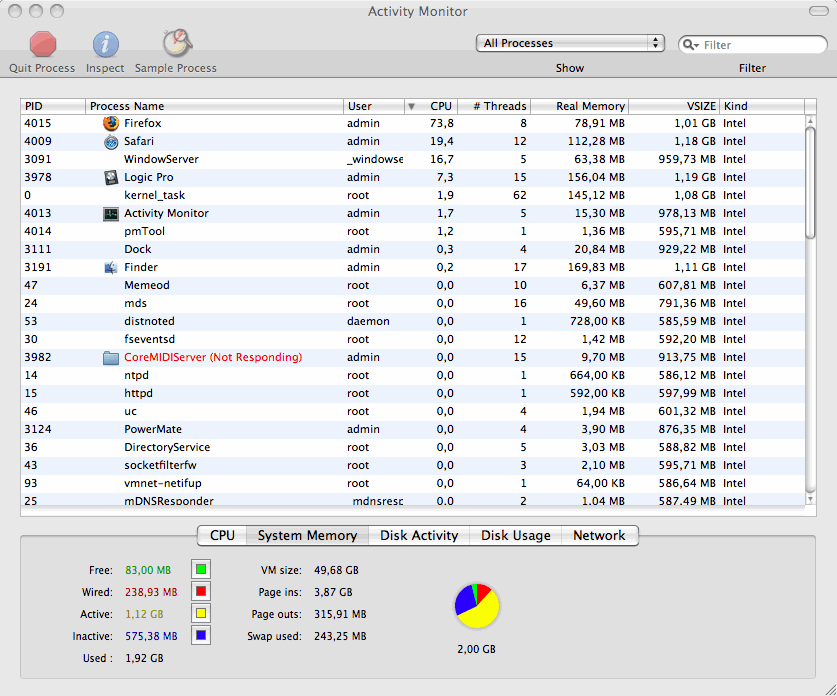The height and width of the screenshot is (696, 837).
Task: Click the green Free memory swatch
Action: (x=201, y=570)
